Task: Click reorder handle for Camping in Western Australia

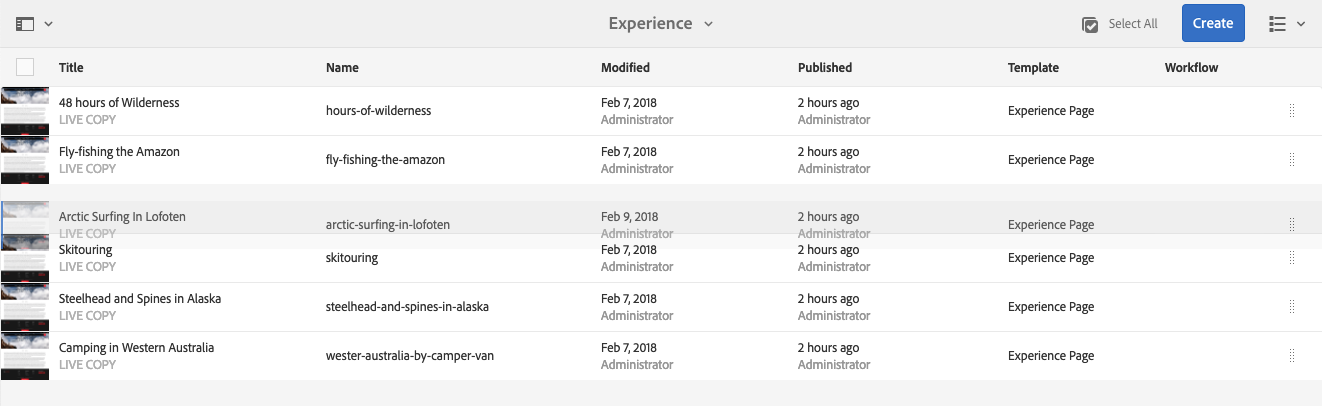Action: point(1292,356)
